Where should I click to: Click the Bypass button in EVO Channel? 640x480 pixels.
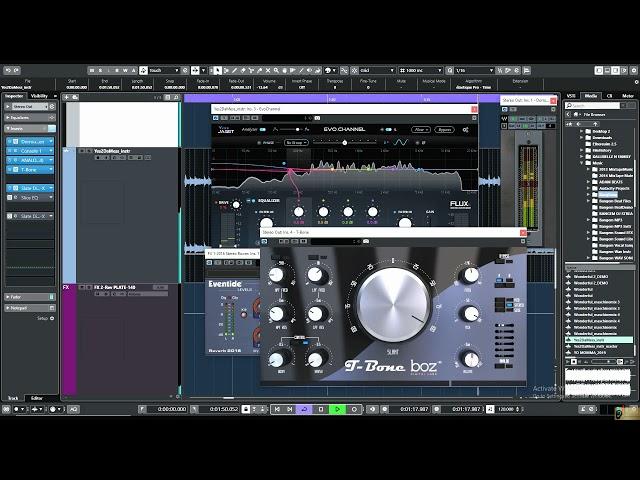click(444, 130)
